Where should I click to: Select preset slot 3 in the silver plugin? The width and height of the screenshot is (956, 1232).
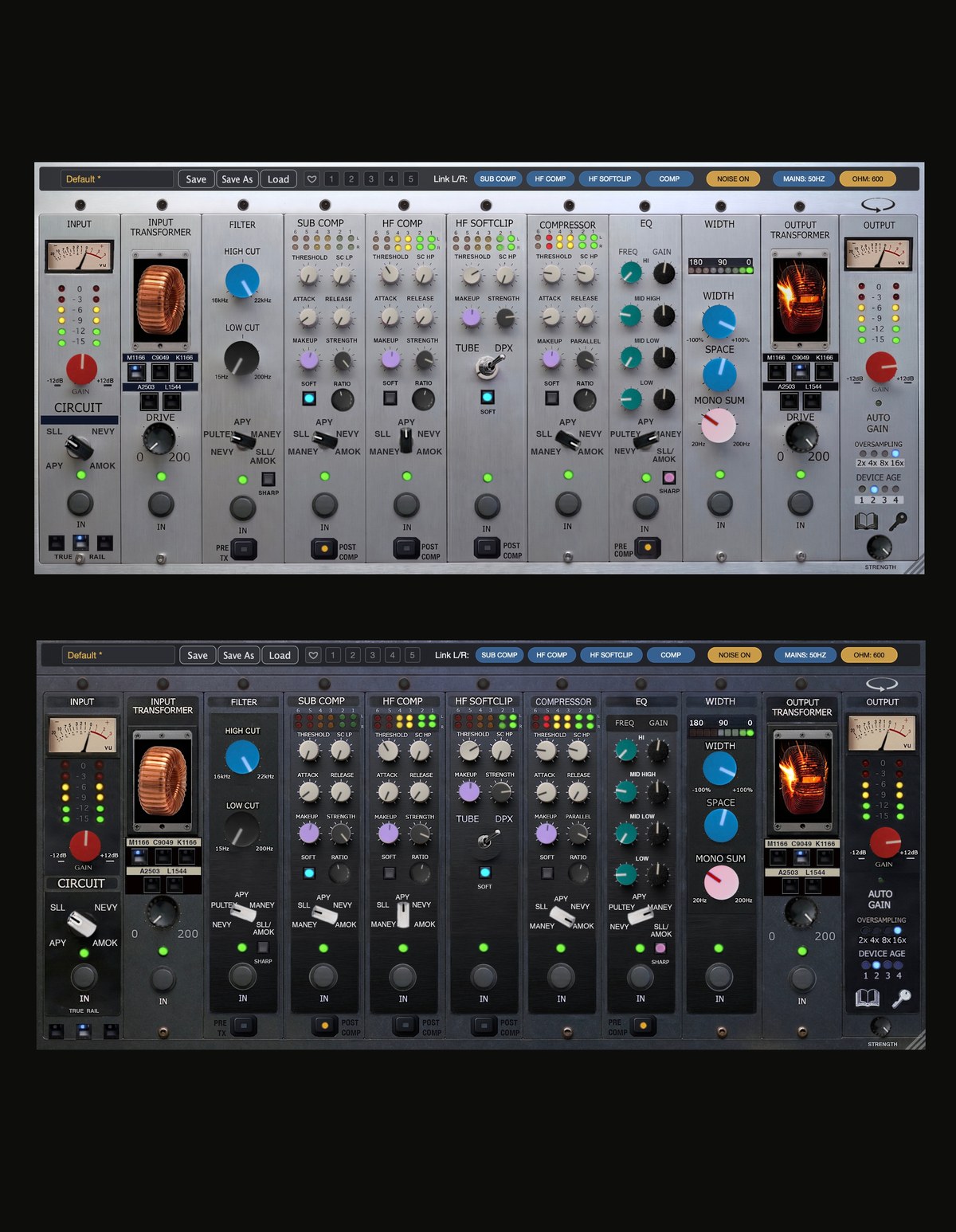[371, 179]
